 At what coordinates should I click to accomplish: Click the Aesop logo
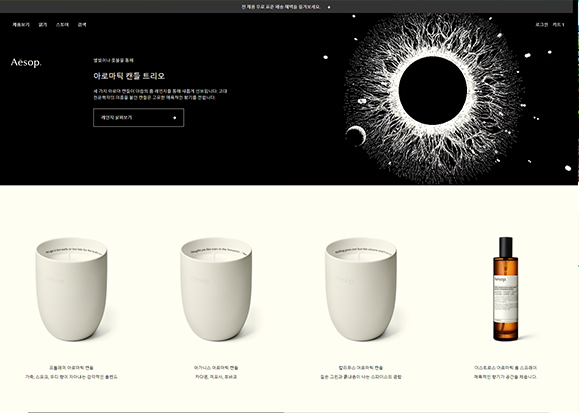(26, 62)
